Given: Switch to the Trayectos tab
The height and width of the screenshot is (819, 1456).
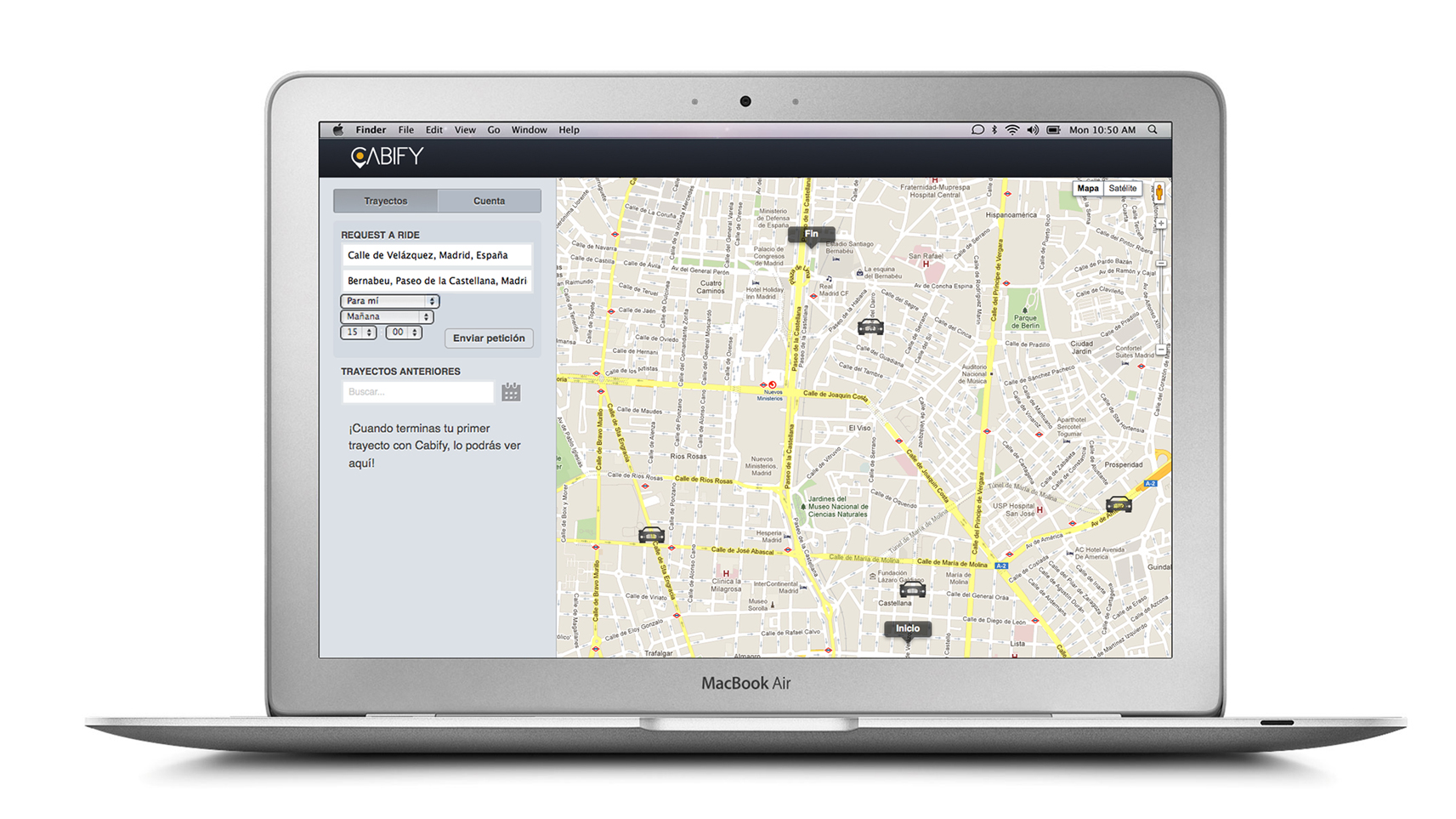Looking at the screenshot, I should click(x=386, y=201).
